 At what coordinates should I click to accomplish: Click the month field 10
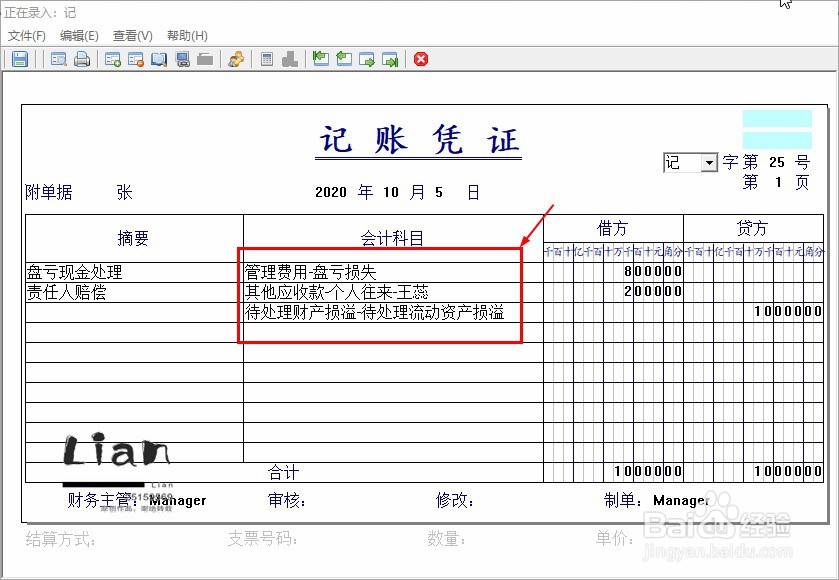[391, 192]
